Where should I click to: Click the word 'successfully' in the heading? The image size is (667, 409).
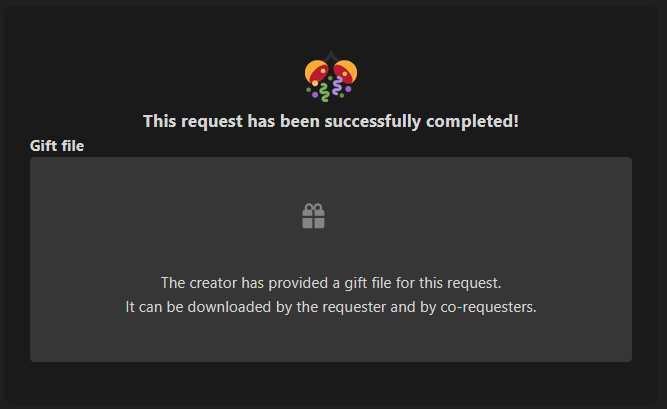(x=373, y=121)
